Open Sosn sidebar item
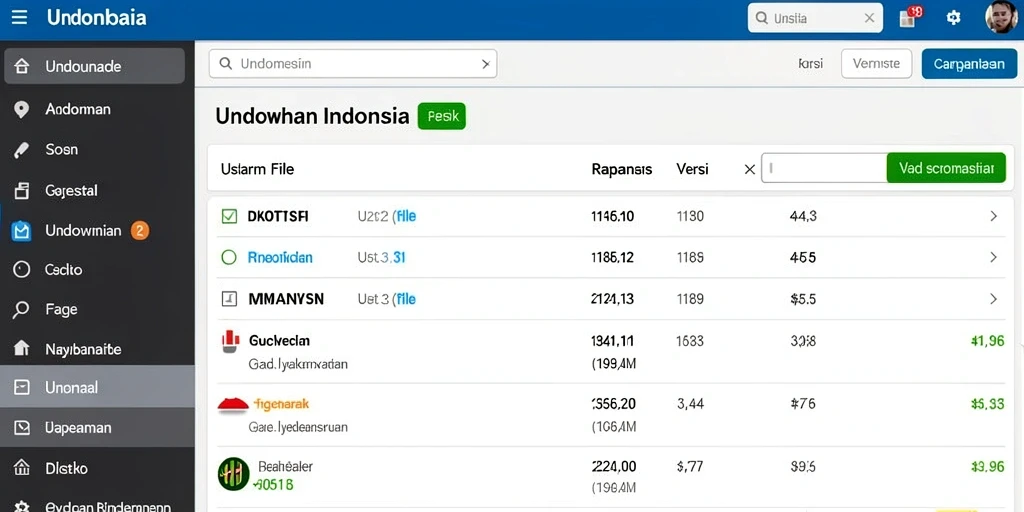 [97, 150]
